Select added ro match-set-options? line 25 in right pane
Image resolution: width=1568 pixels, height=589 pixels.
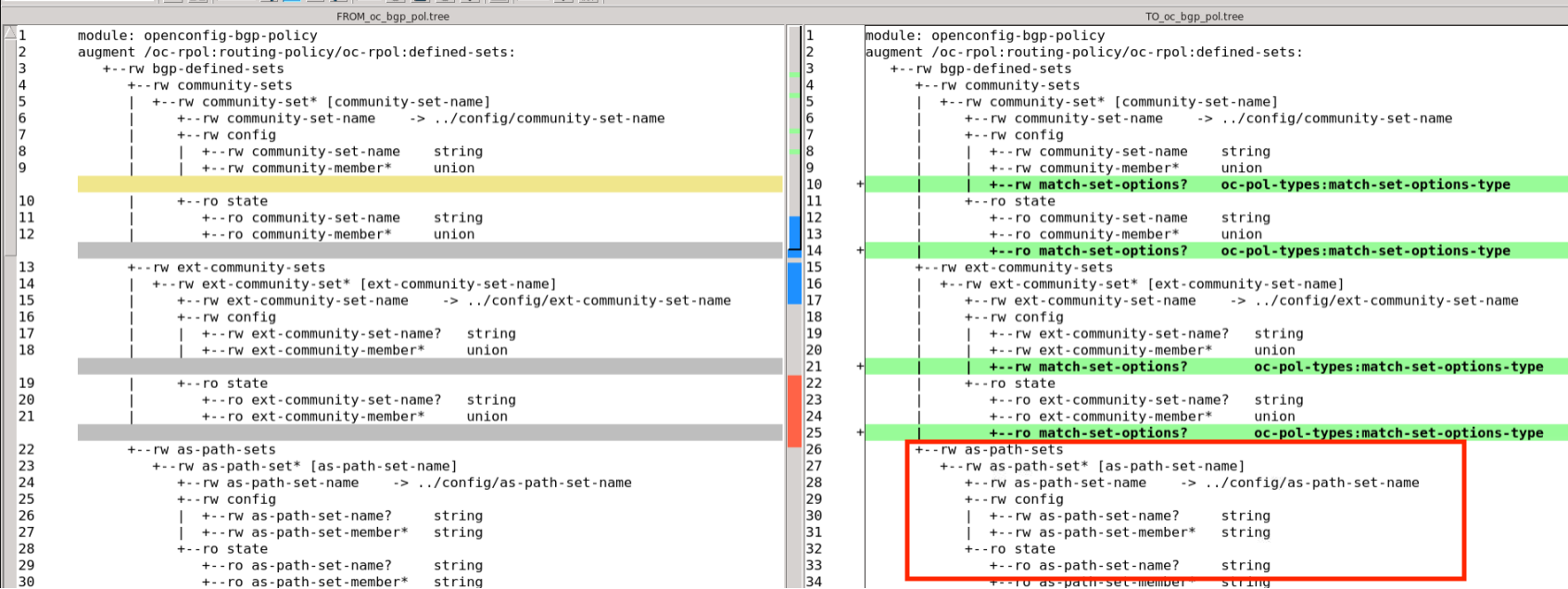click(1216, 433)
